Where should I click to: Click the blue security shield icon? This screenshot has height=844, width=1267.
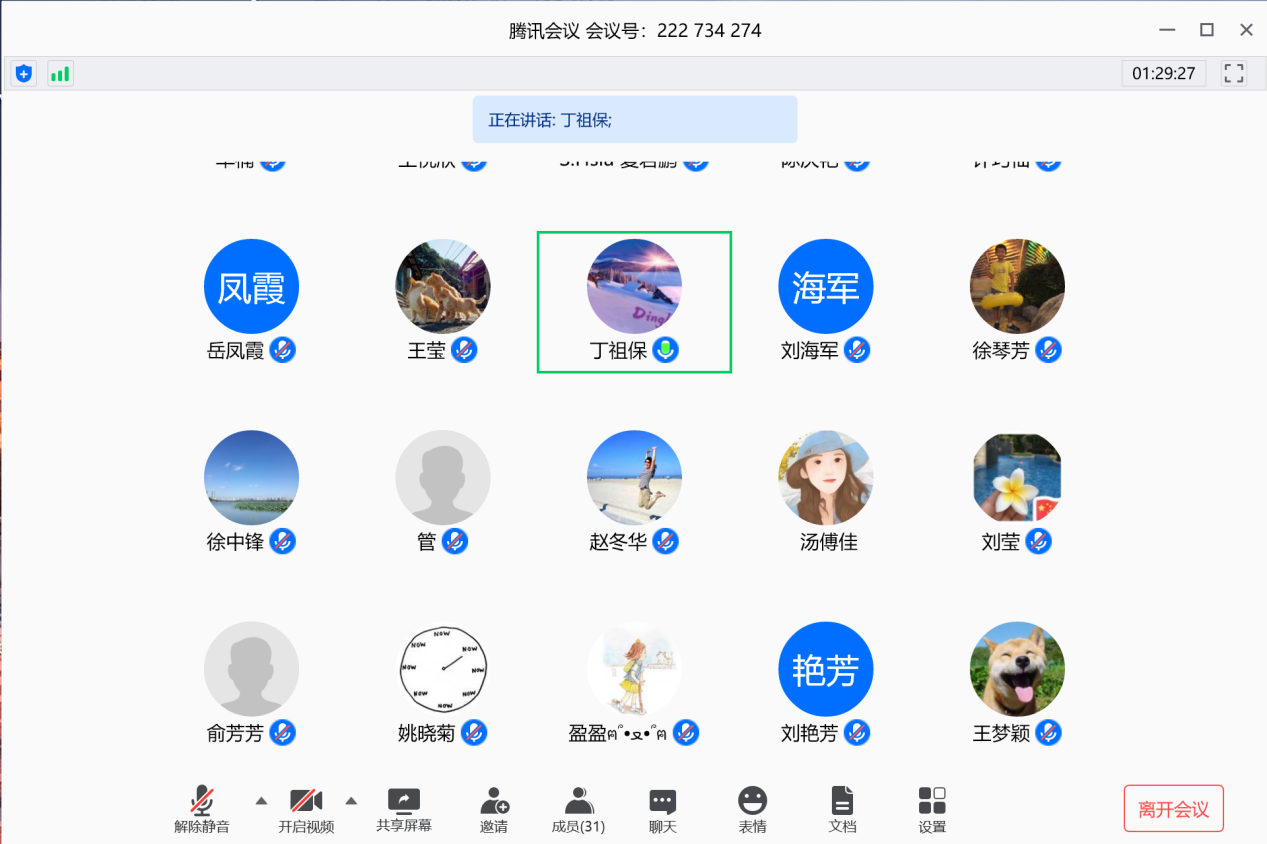point(24,73)
